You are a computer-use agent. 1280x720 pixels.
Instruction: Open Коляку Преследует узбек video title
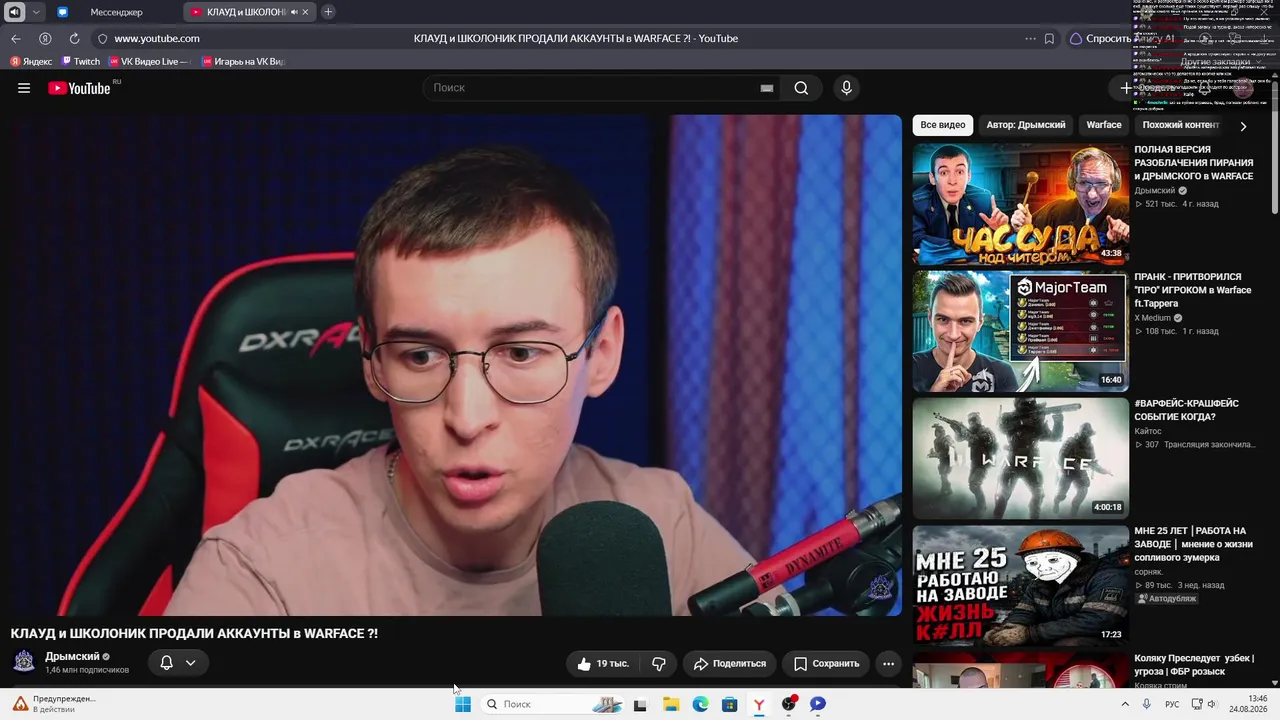coord(1194,665)
